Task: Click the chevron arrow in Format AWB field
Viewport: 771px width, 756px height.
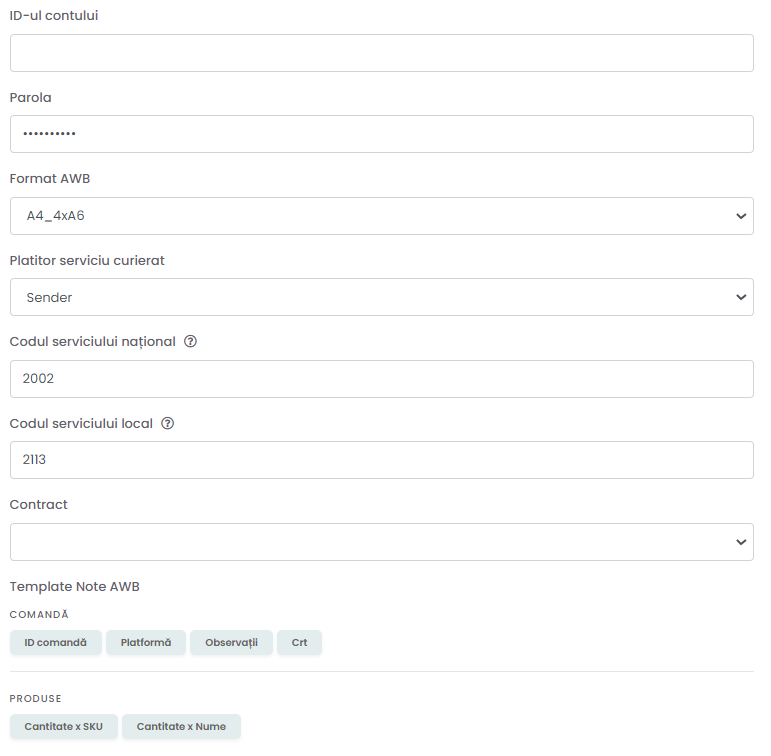Action: (741, 216)
